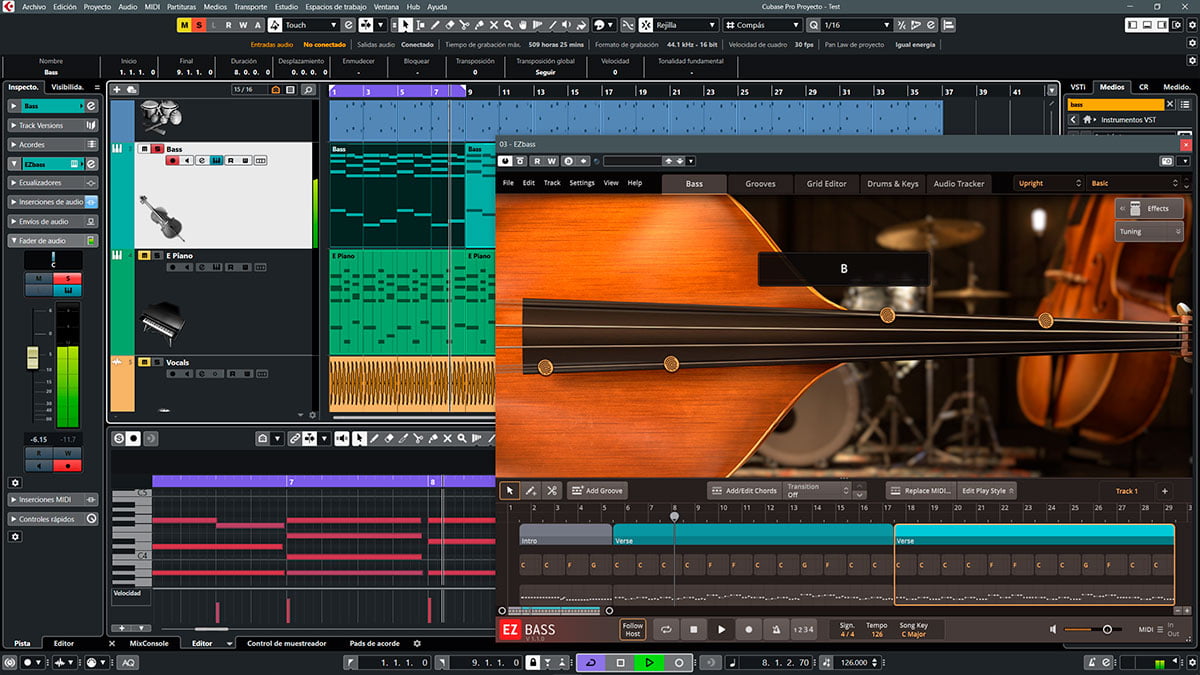
Task: Click the EZbass plugin camera snapshot icon
Action: (1166, 161)
